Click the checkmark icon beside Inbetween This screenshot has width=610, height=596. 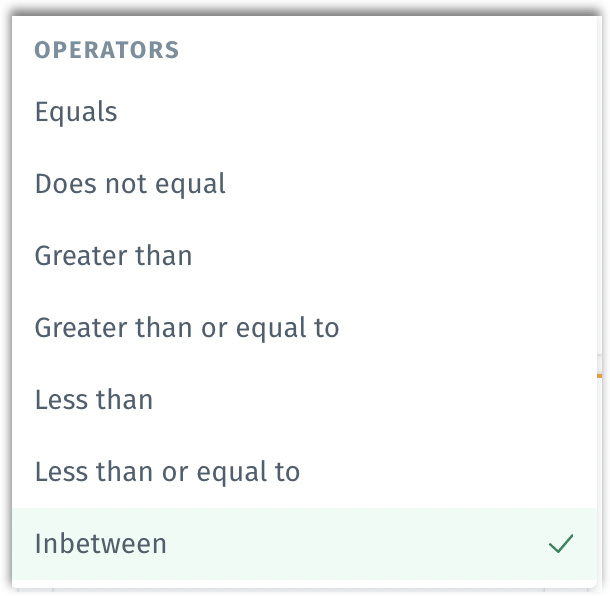click(x=561, y=544)
